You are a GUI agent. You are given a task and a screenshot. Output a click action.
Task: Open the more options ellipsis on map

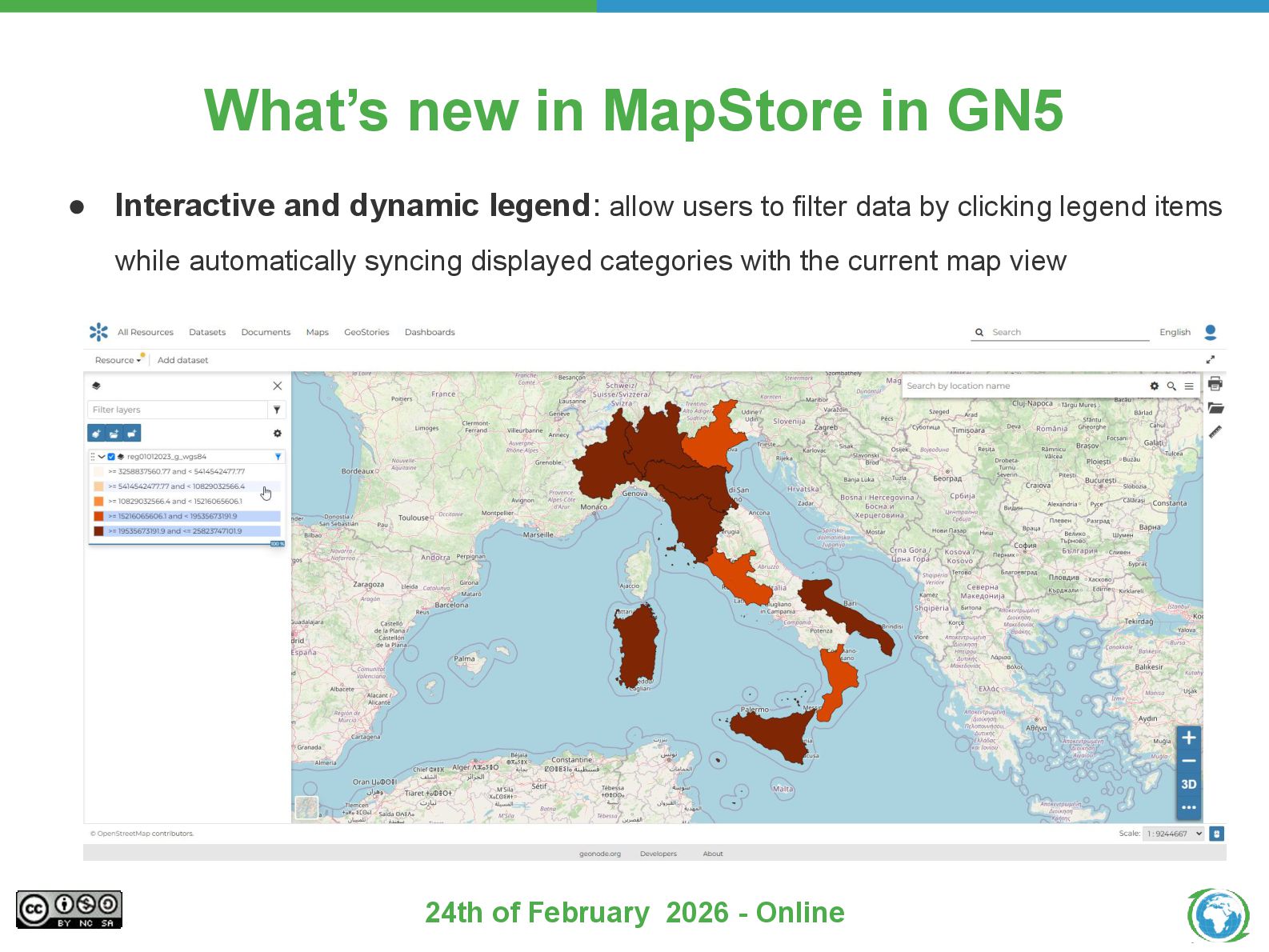[1189, 807]
